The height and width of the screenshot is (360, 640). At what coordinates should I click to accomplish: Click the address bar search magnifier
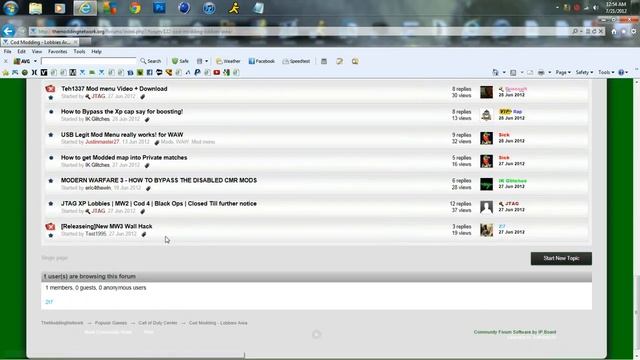point(576,31)
